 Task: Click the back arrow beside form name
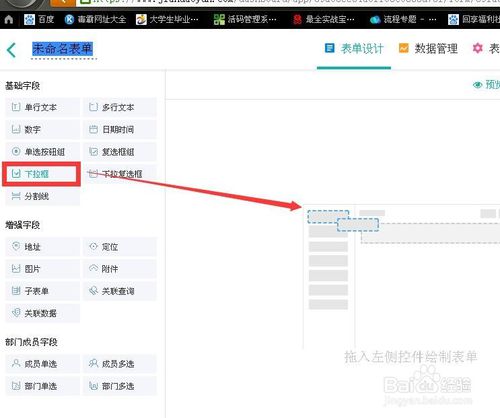click(x=11, y=50)
